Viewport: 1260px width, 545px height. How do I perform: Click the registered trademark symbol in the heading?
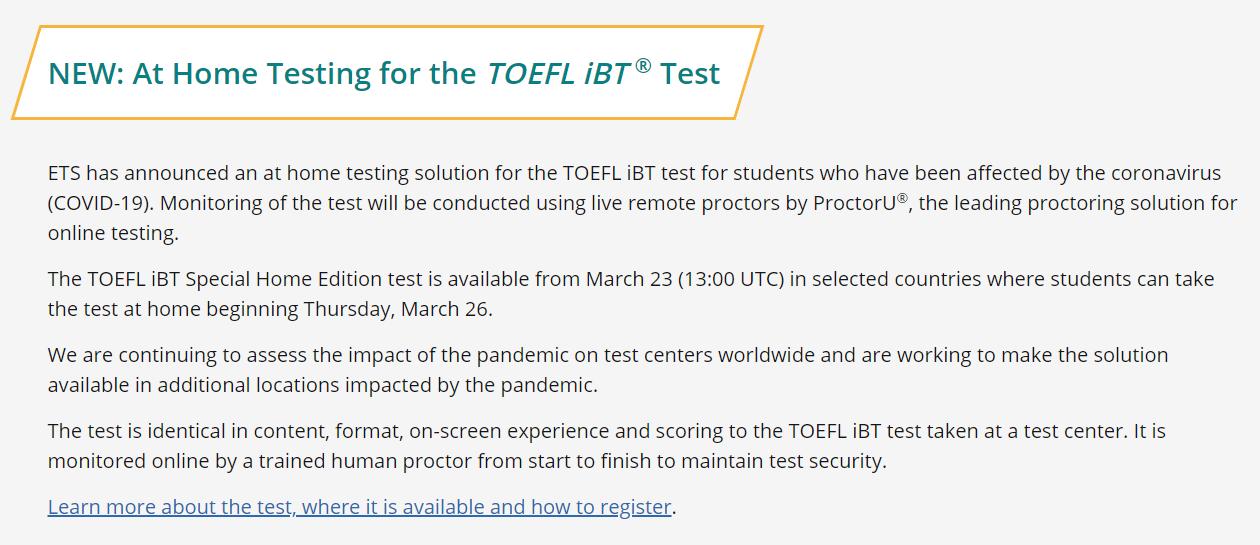[643, 66]
